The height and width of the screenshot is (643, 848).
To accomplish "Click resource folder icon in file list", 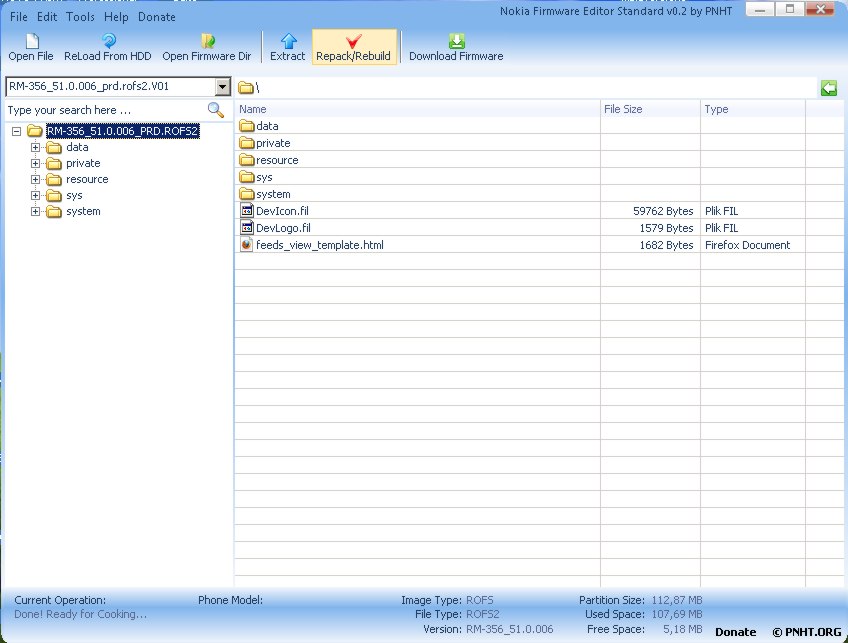I will (247, 160).
